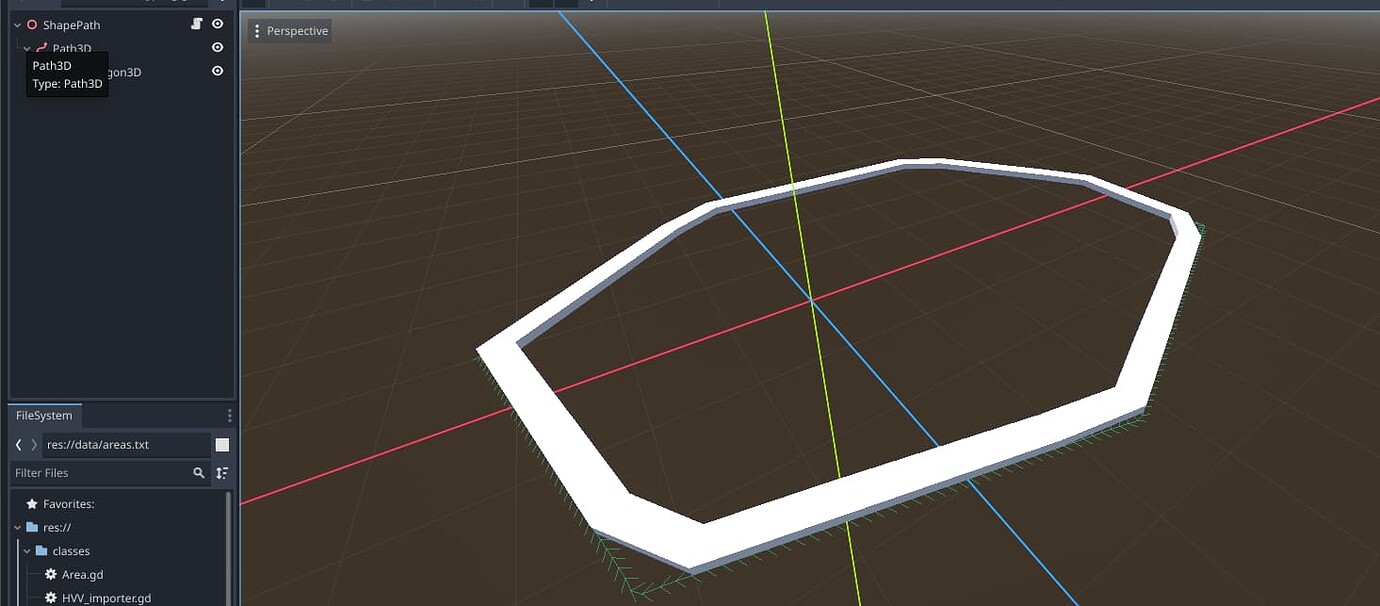Open the script attached to ShapePath
Viewport: 1380px width, 606px height.
pos(196,23)
